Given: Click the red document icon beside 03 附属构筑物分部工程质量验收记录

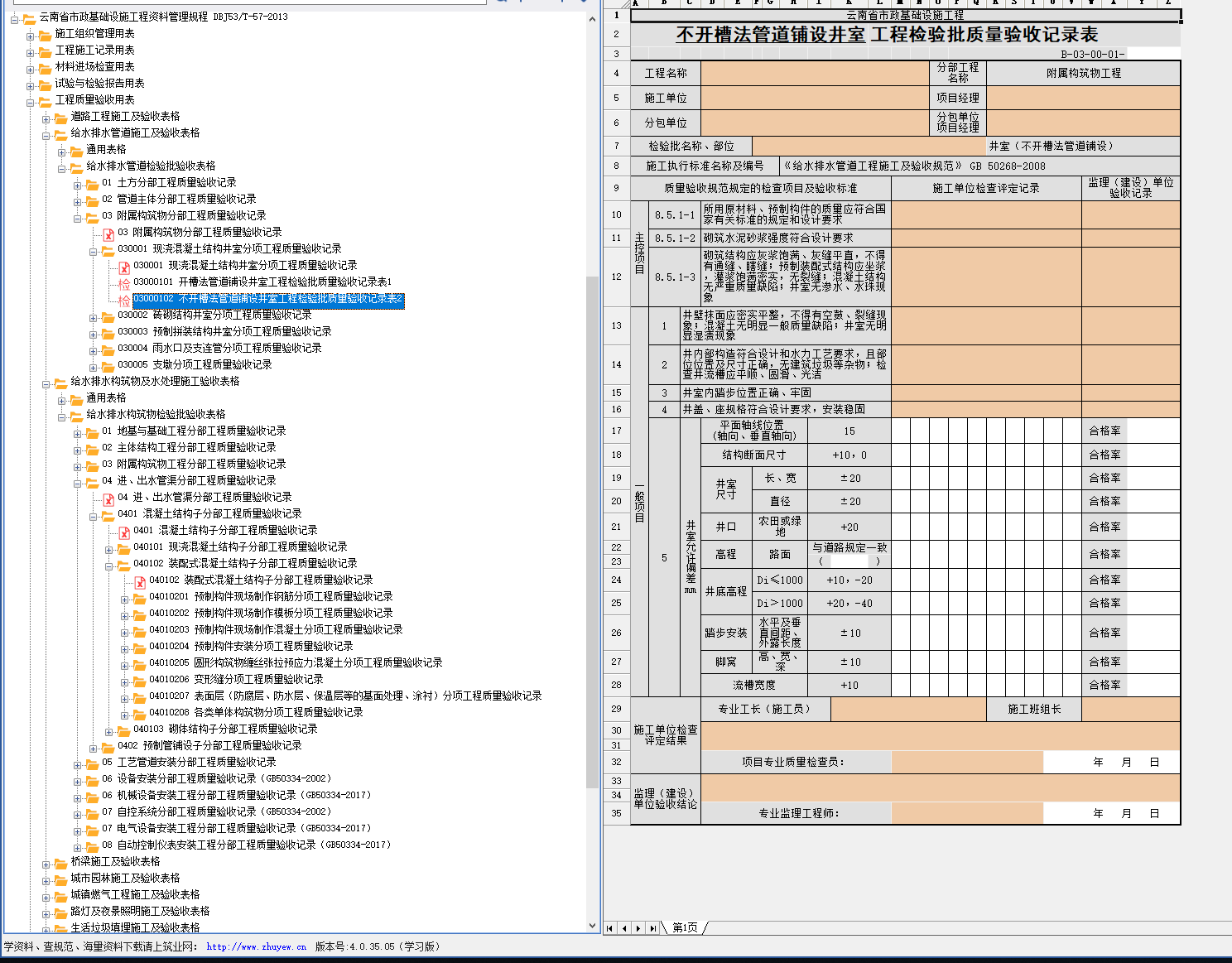Looking at the screenshot, I should 108,234.
